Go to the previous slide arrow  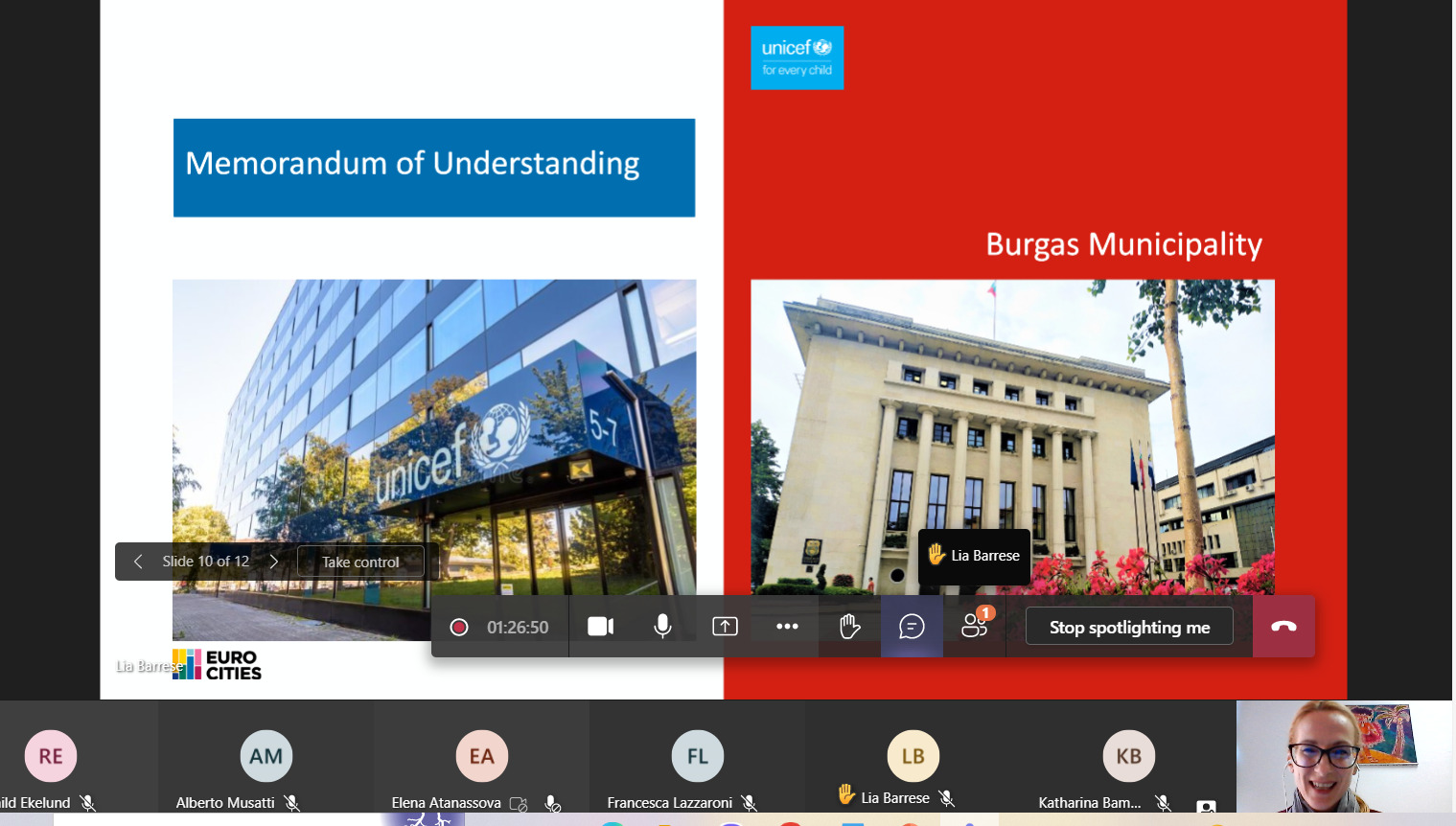(138, 562)
